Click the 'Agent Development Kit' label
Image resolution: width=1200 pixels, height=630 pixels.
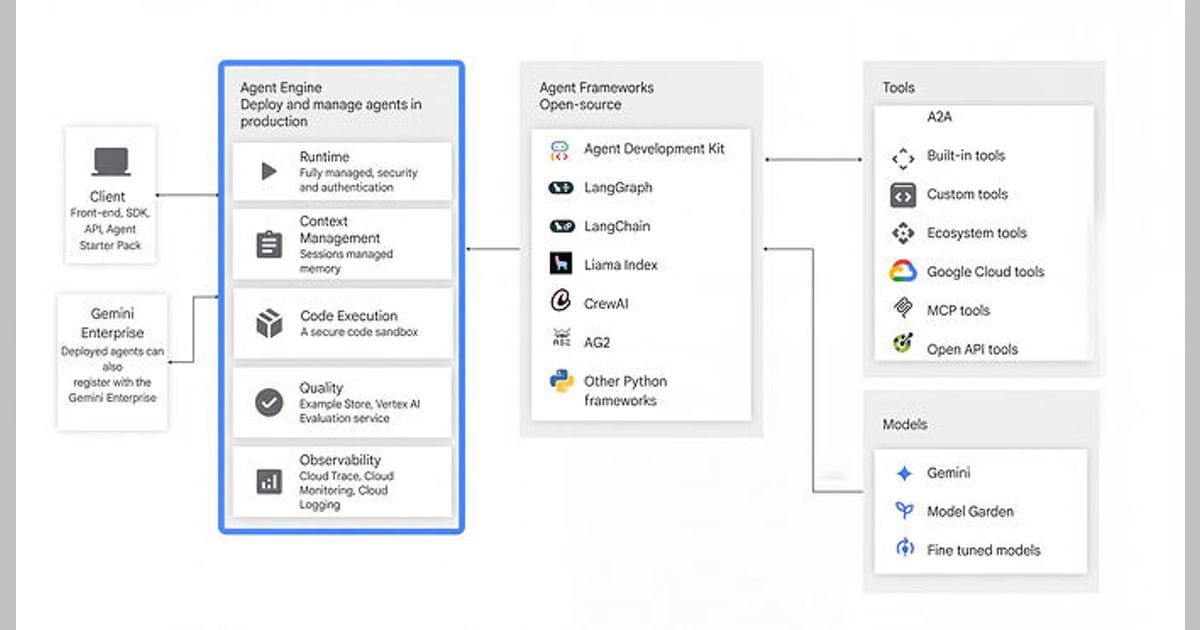pos(654,149)
